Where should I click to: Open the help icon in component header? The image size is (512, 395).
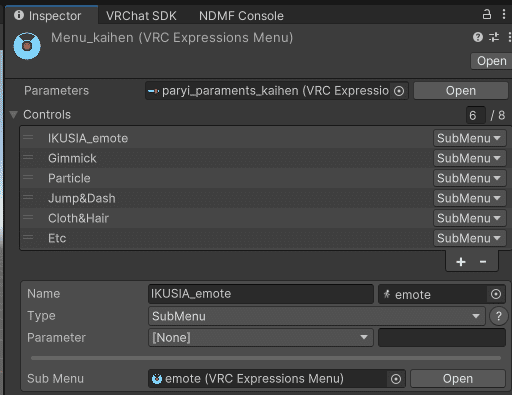(x=478, y=37)
